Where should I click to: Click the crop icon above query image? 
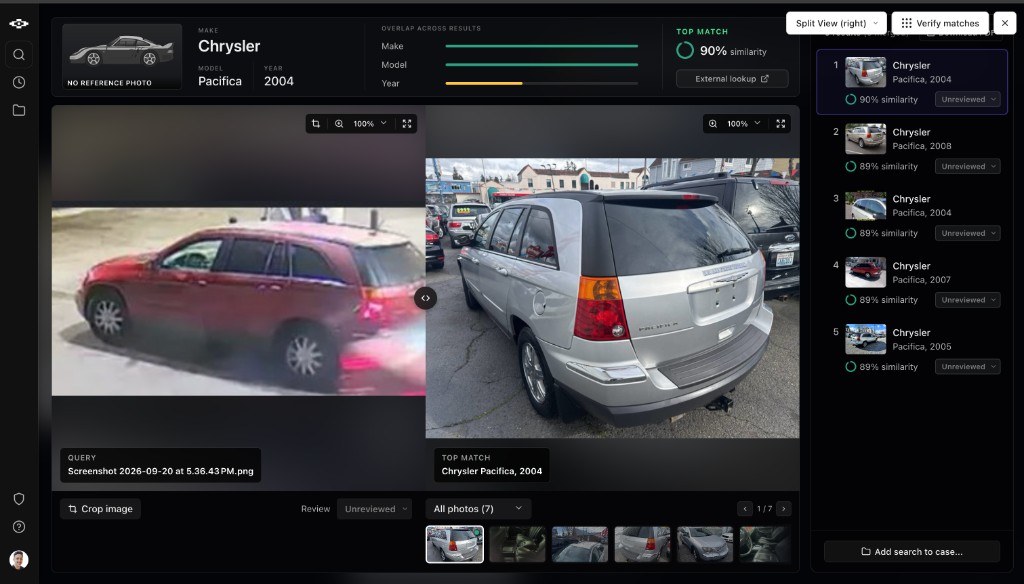coord(316,123)
